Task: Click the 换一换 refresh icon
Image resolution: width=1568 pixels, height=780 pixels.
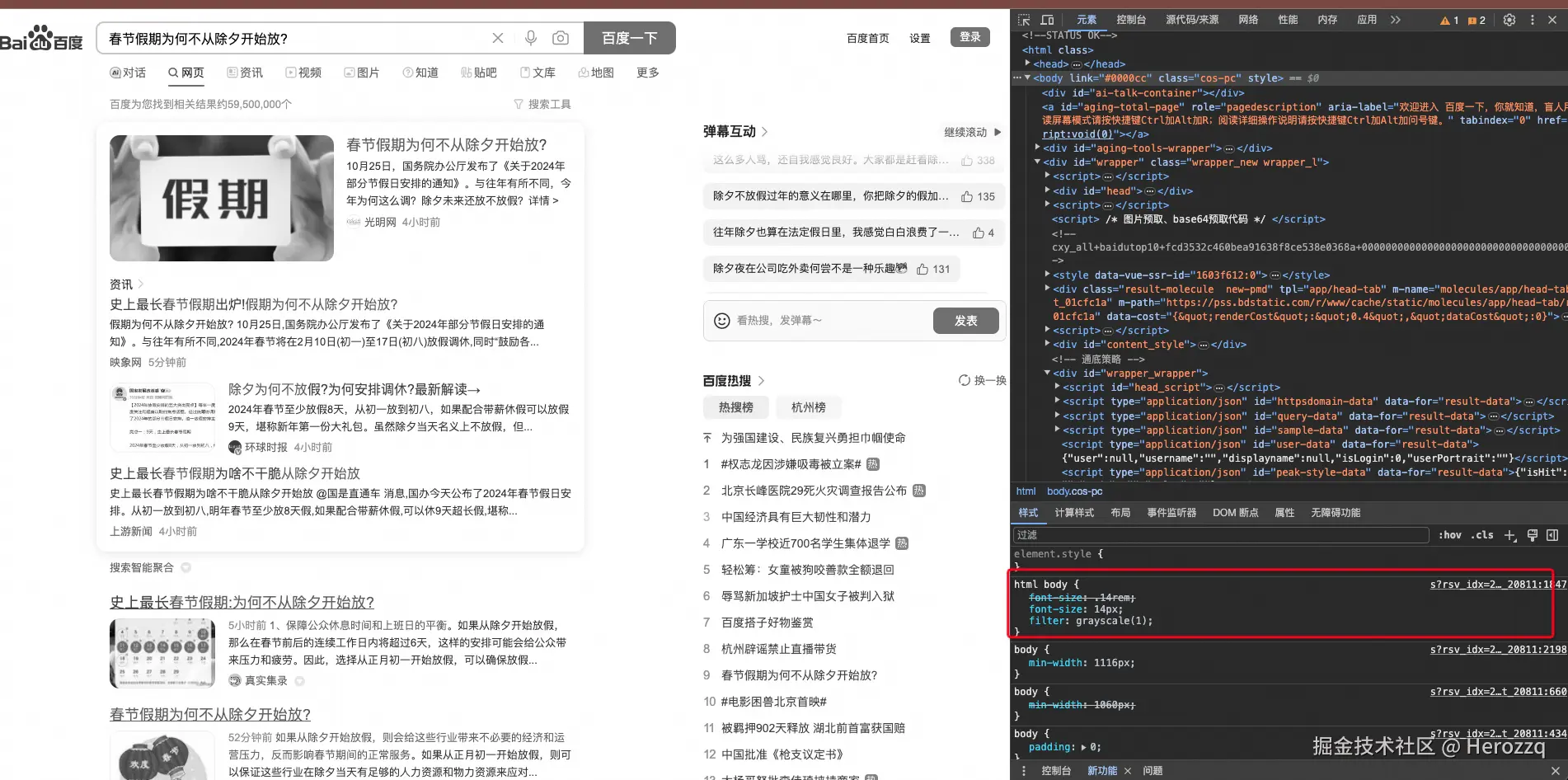Action: (964, 380)
